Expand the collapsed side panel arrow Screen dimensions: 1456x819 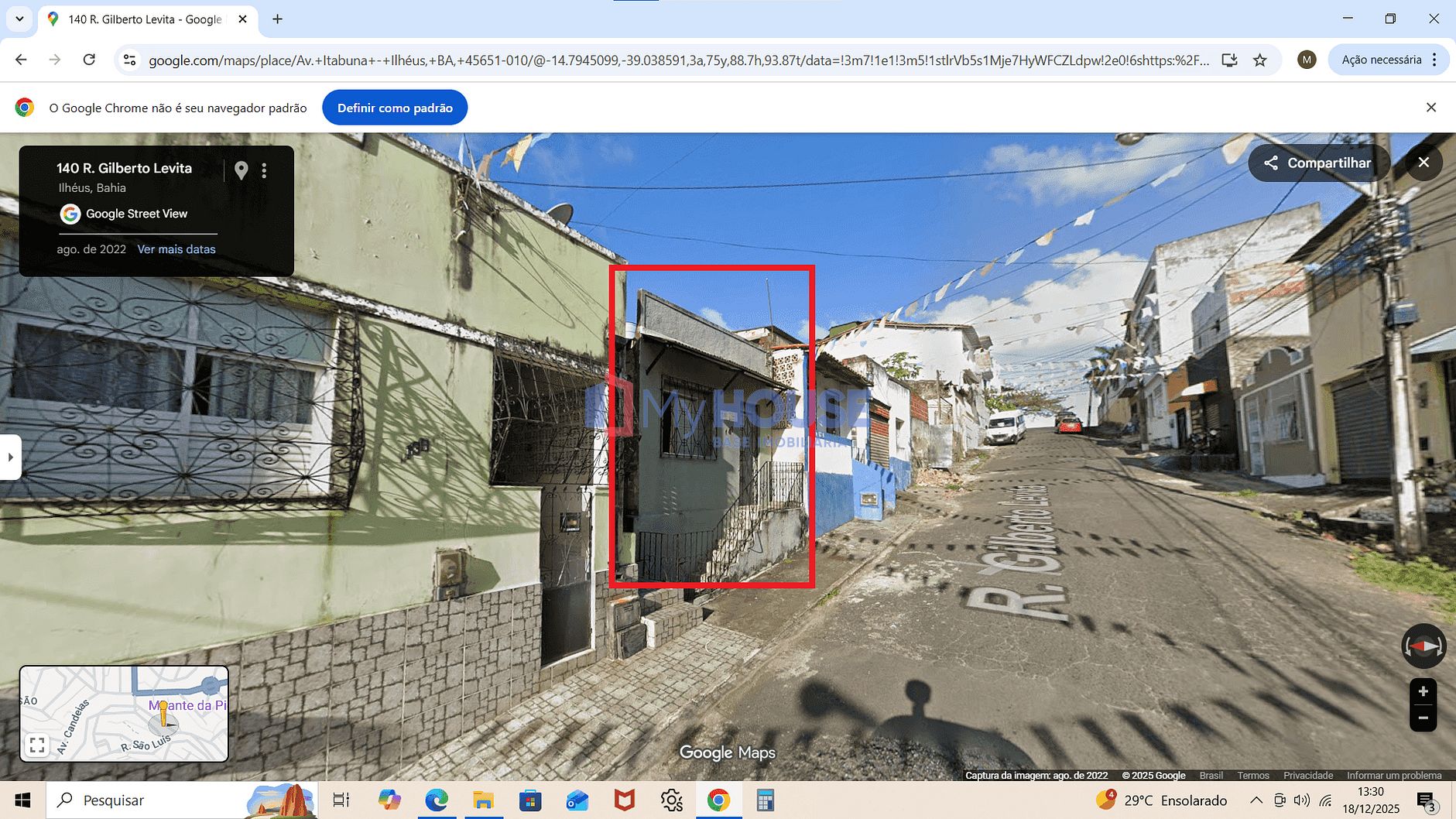10,457
